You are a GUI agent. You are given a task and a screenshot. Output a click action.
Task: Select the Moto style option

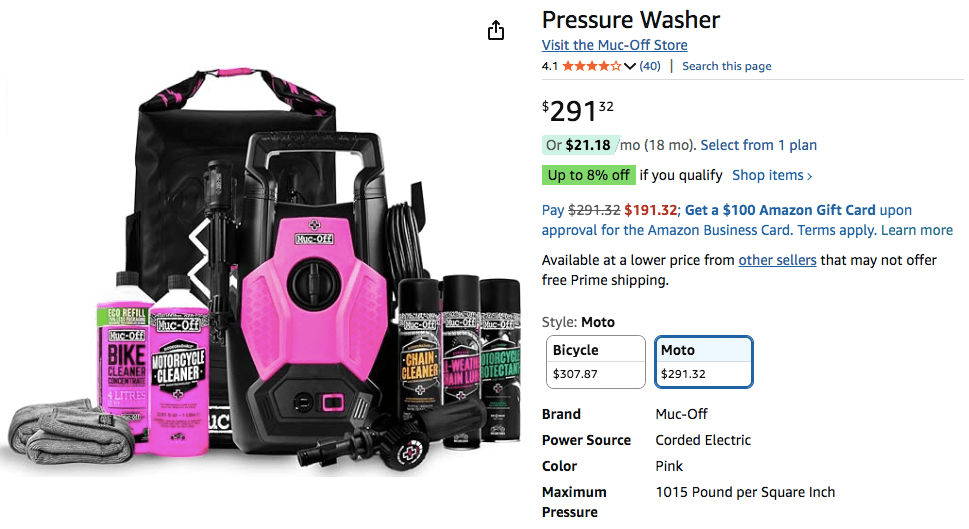[x=703, y=361]
